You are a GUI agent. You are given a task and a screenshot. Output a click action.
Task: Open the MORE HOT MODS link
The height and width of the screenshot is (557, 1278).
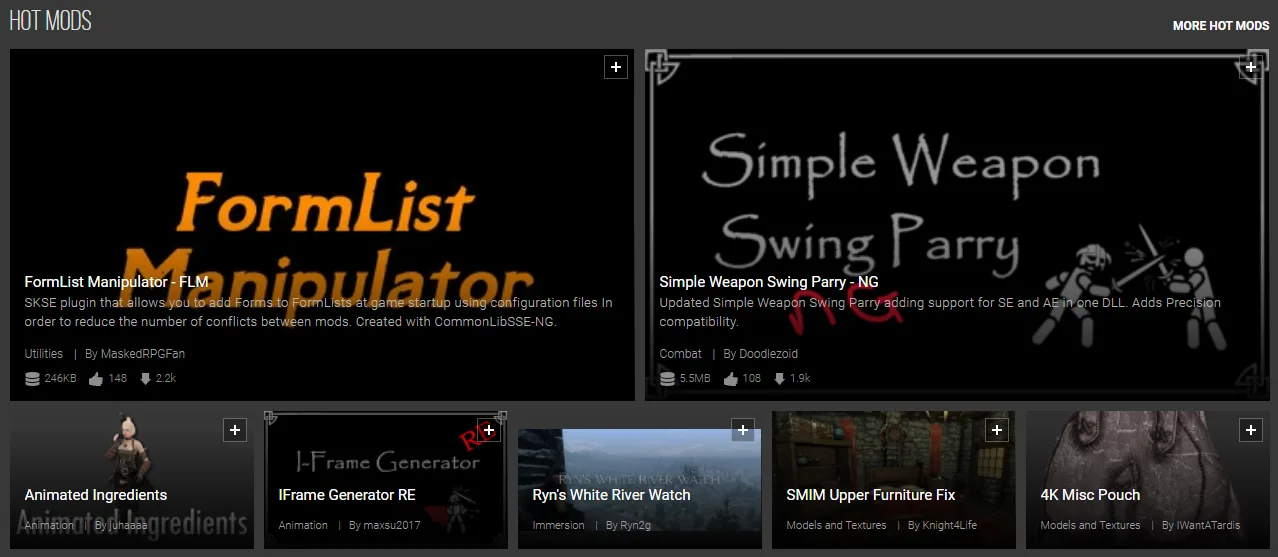[x=1221, y=25]
